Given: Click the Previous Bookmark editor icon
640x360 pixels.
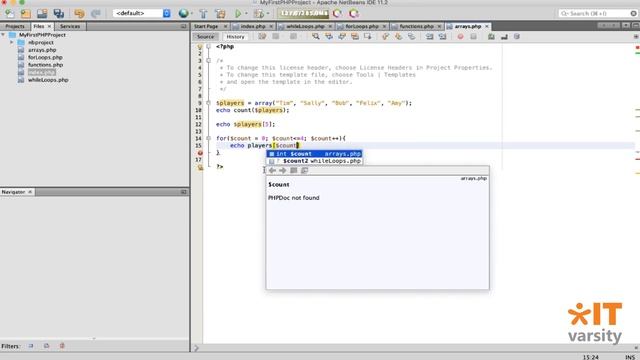Looking at the screenshot, I should pos(385,37).
